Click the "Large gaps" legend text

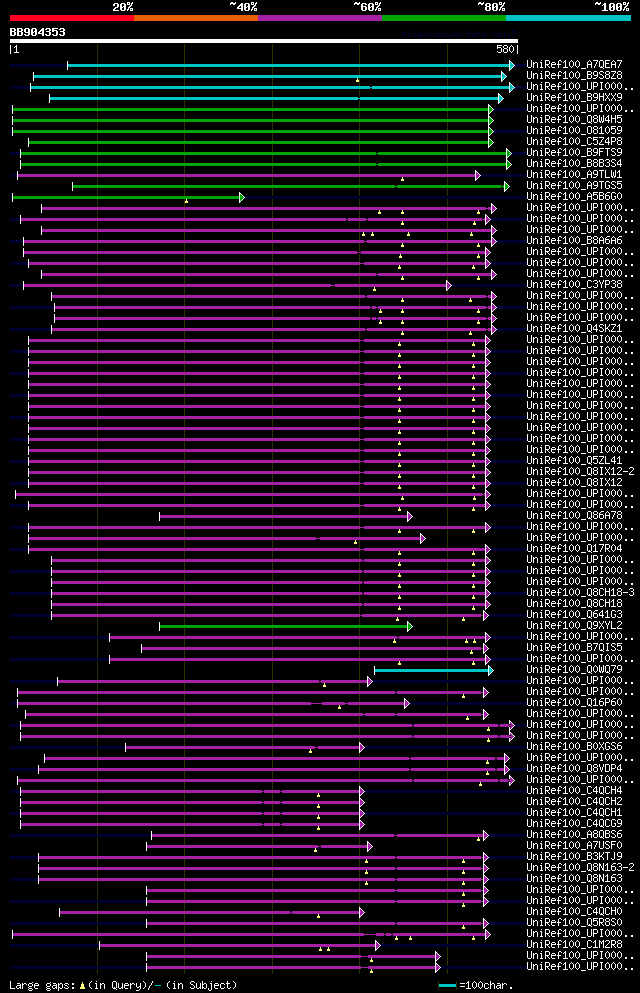pos(42,985)
